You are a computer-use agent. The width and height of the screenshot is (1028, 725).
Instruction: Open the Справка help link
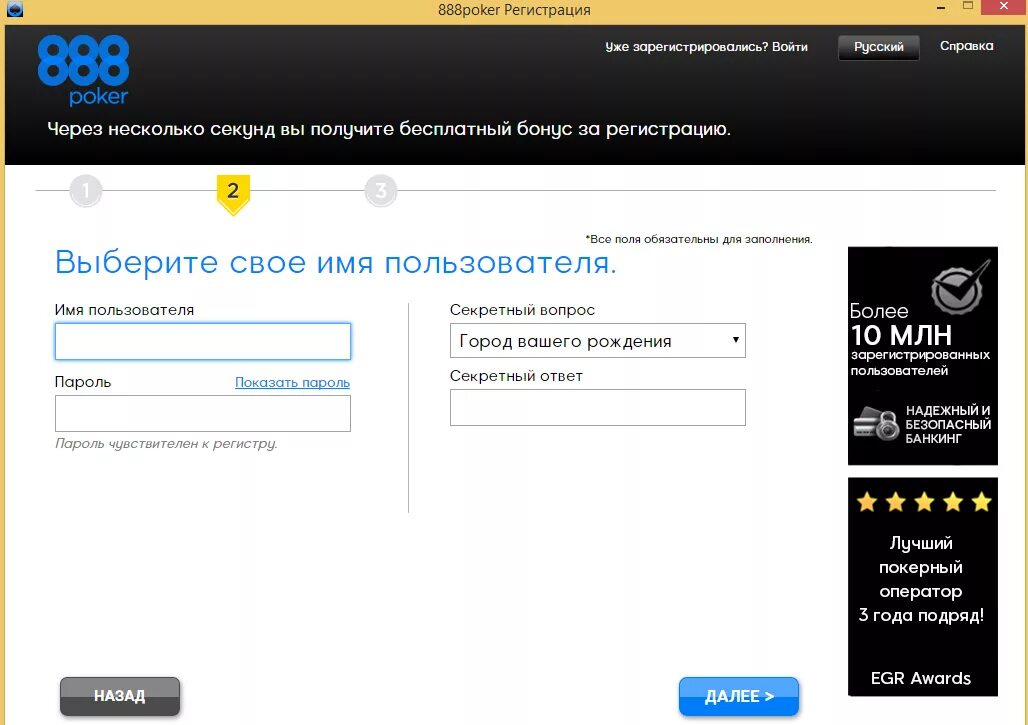tap(966, 46)
